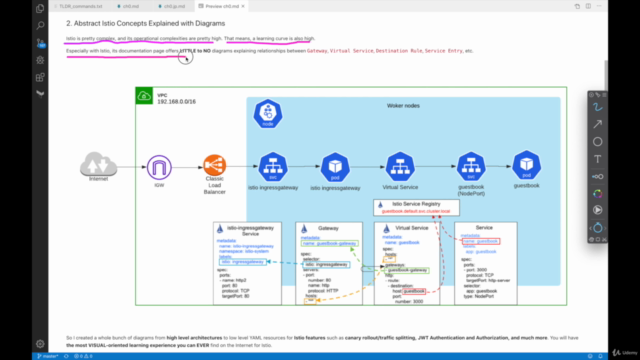Open Manage gear at activity bar bottom

tap(40, 344)
